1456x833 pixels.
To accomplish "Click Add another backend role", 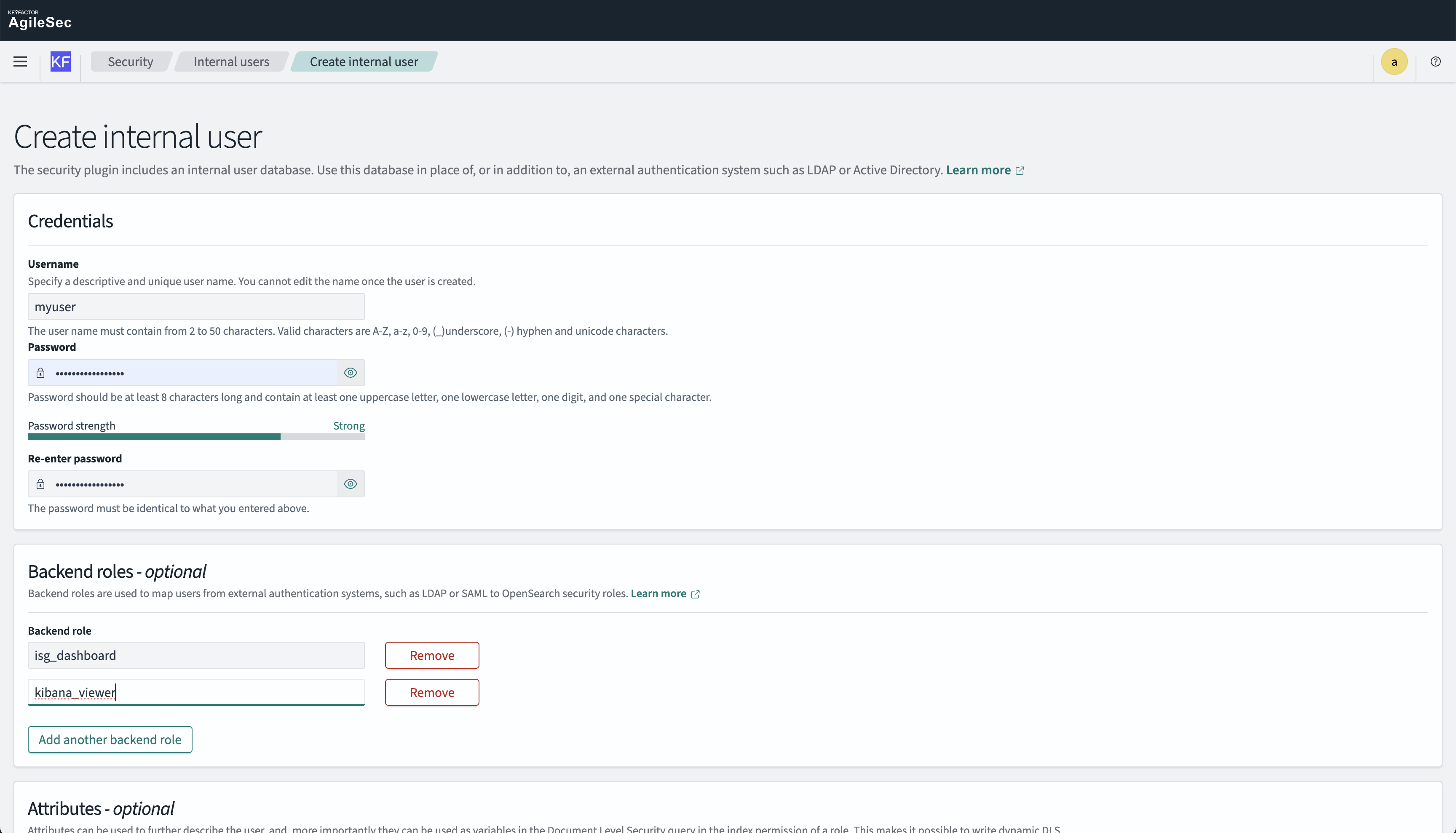I will [x=110, y=740].
